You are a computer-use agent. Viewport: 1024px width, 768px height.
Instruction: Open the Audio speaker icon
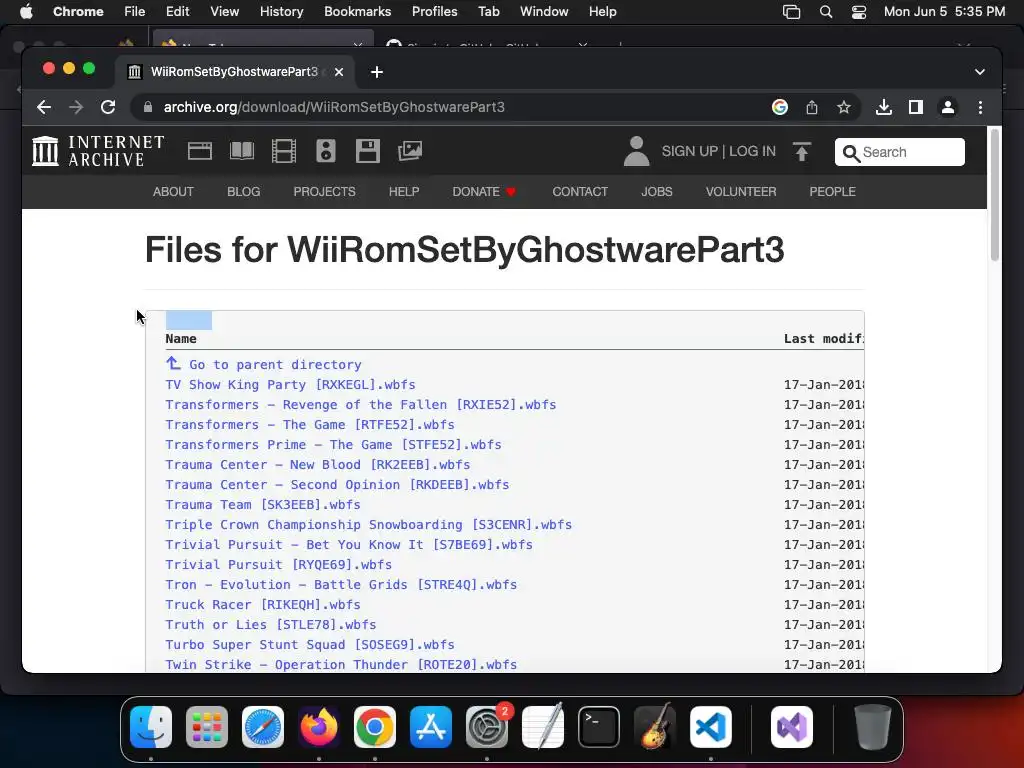[325, 151]
